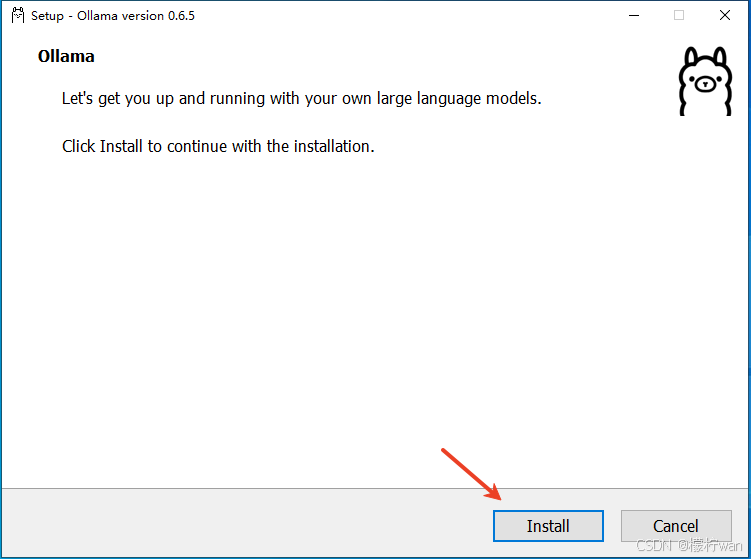The height and width of the screenshot is (559, 751).
Task: Click the disabled maximize button
Action: click(x=679, y=15)
